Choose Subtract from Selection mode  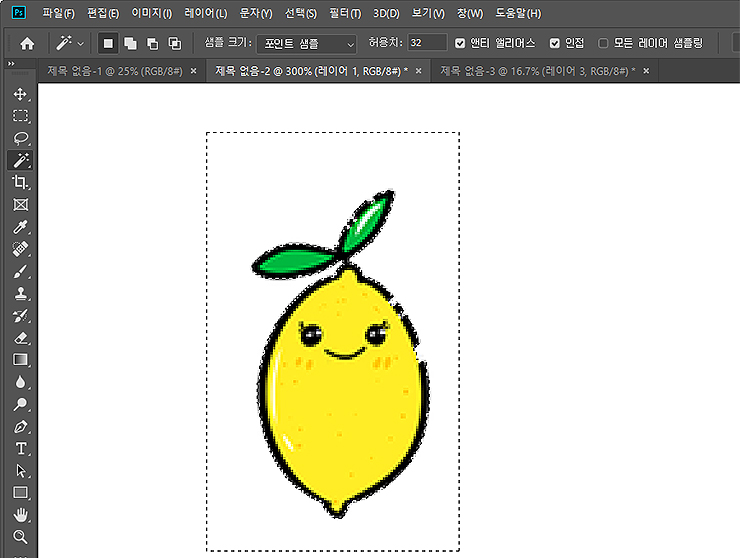coord(152,43)
